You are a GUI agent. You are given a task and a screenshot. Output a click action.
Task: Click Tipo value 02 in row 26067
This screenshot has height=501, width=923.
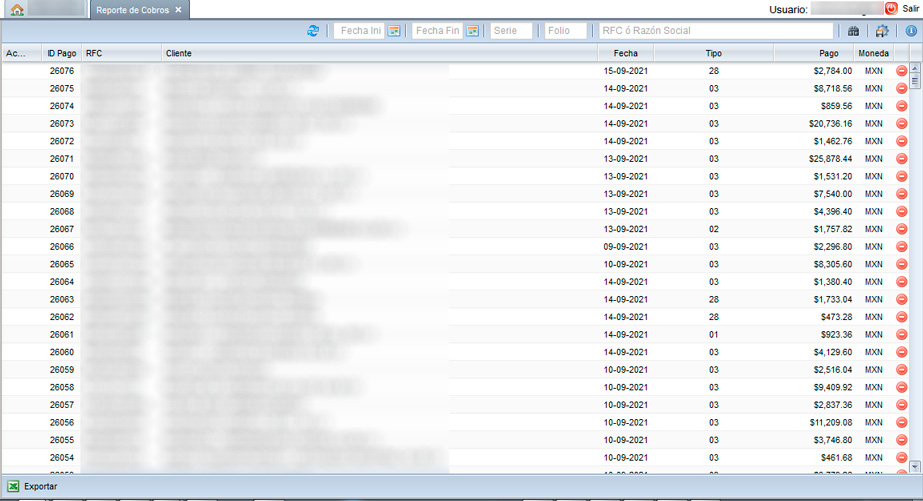pos(713,229)
